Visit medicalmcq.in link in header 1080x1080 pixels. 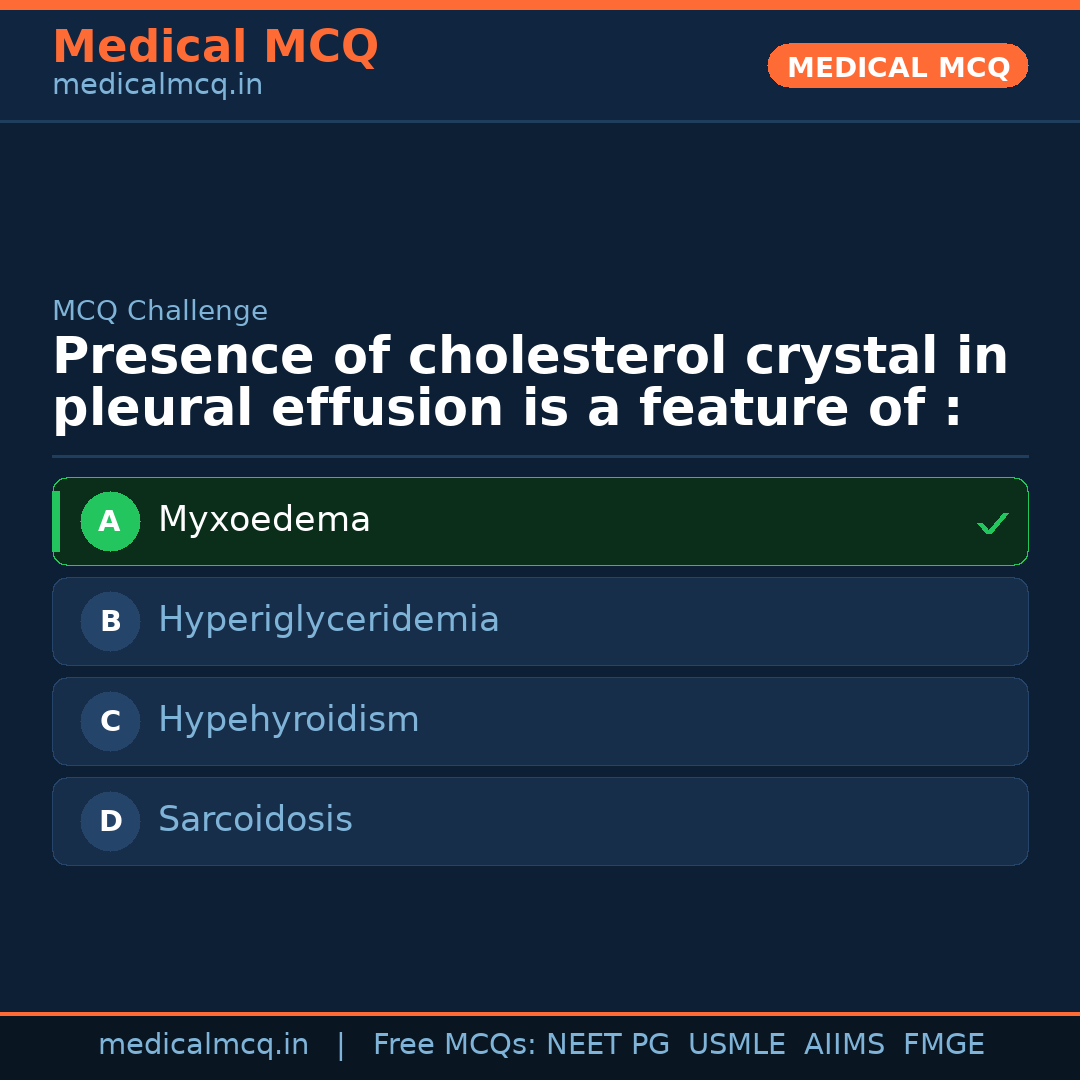157,85
